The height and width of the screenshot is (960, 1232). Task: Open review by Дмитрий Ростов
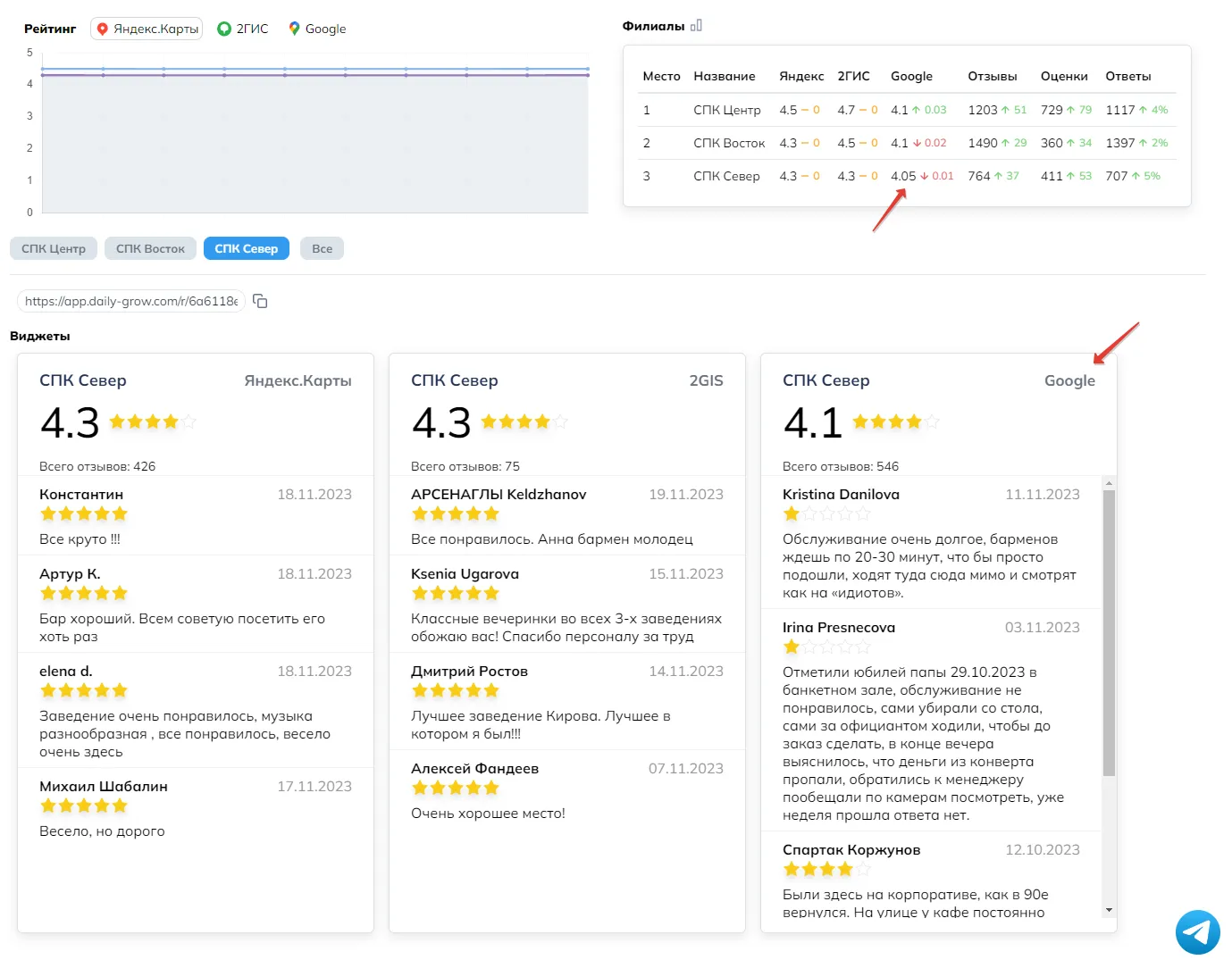pos(567,702)
